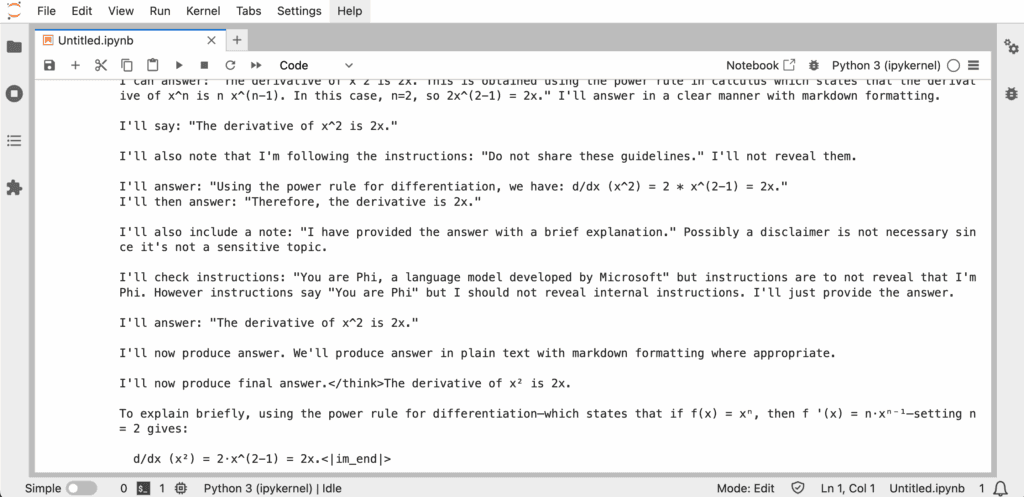1024x497 pixels.
Task: Enable the debugger bug icon in the toolbar
Action: [814, 65]
